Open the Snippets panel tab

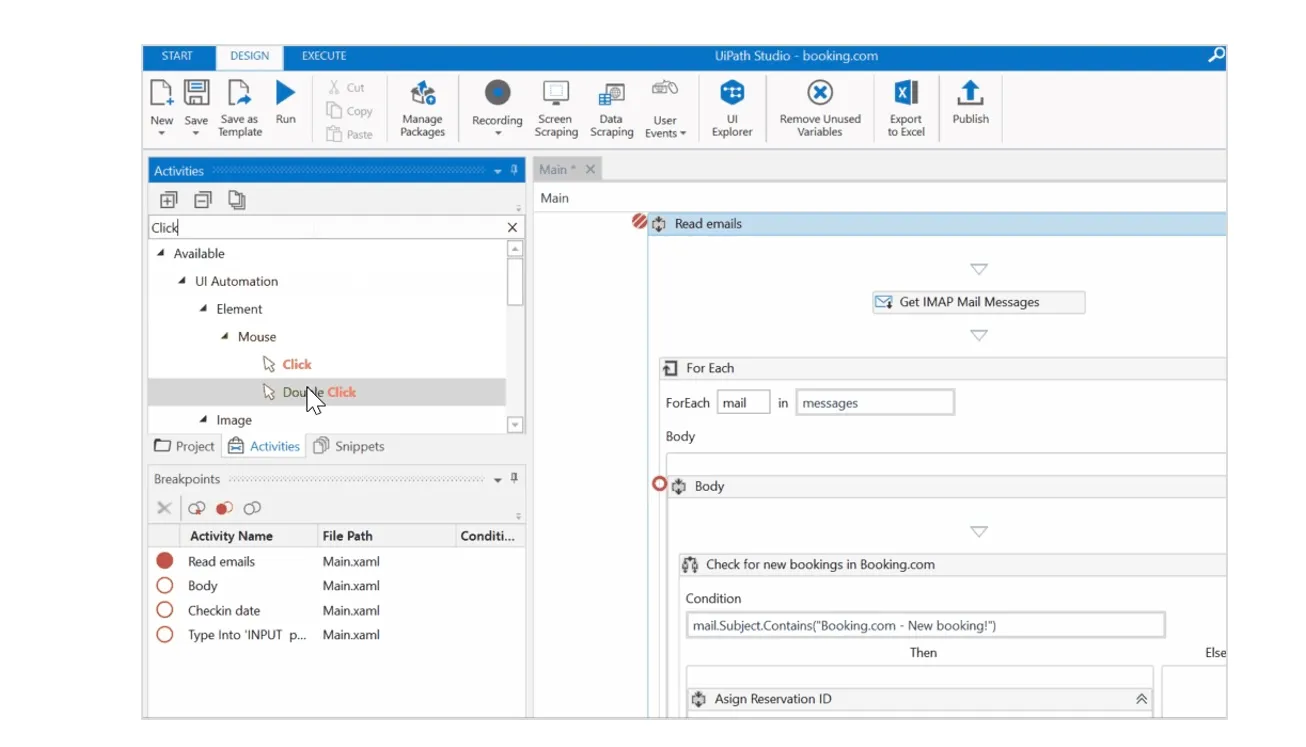pyautogui.click(x=349, y=446)
